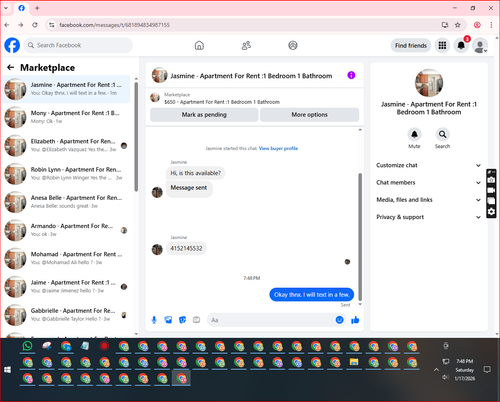This screenshot has width=500, height=402.
Task: Click More options button
Action: tap(309, 115)
